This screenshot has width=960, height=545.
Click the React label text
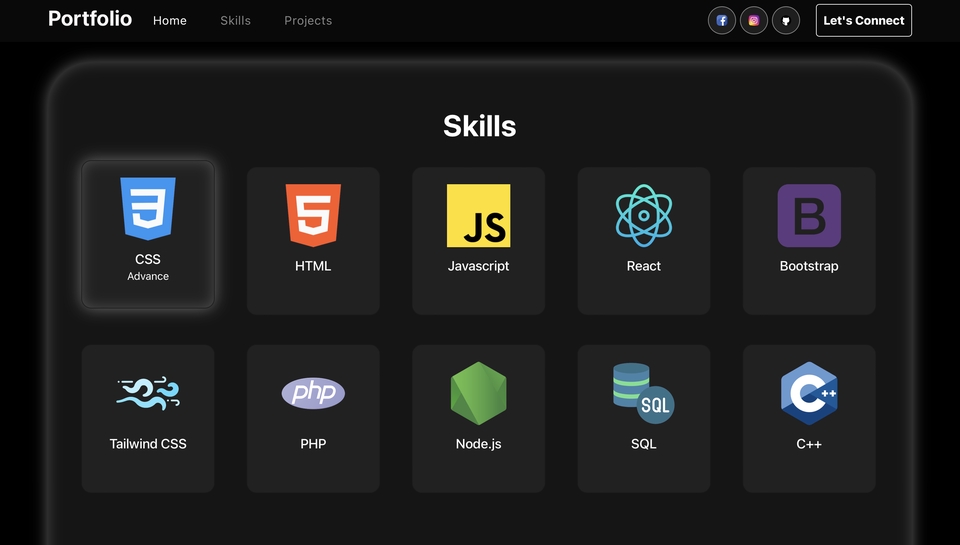644,266
